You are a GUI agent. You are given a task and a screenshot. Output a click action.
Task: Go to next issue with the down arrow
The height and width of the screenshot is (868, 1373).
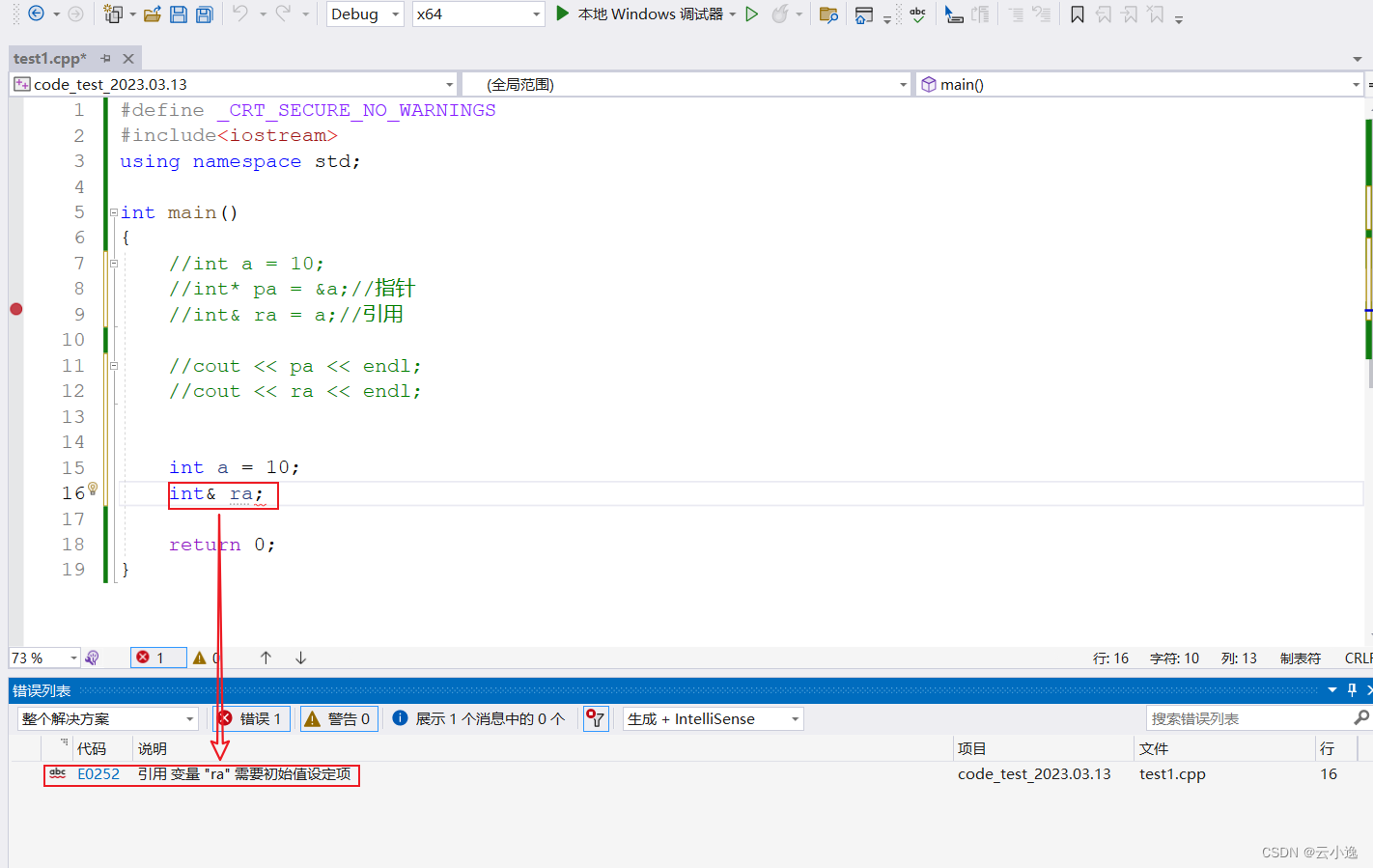tap(300, 658)
